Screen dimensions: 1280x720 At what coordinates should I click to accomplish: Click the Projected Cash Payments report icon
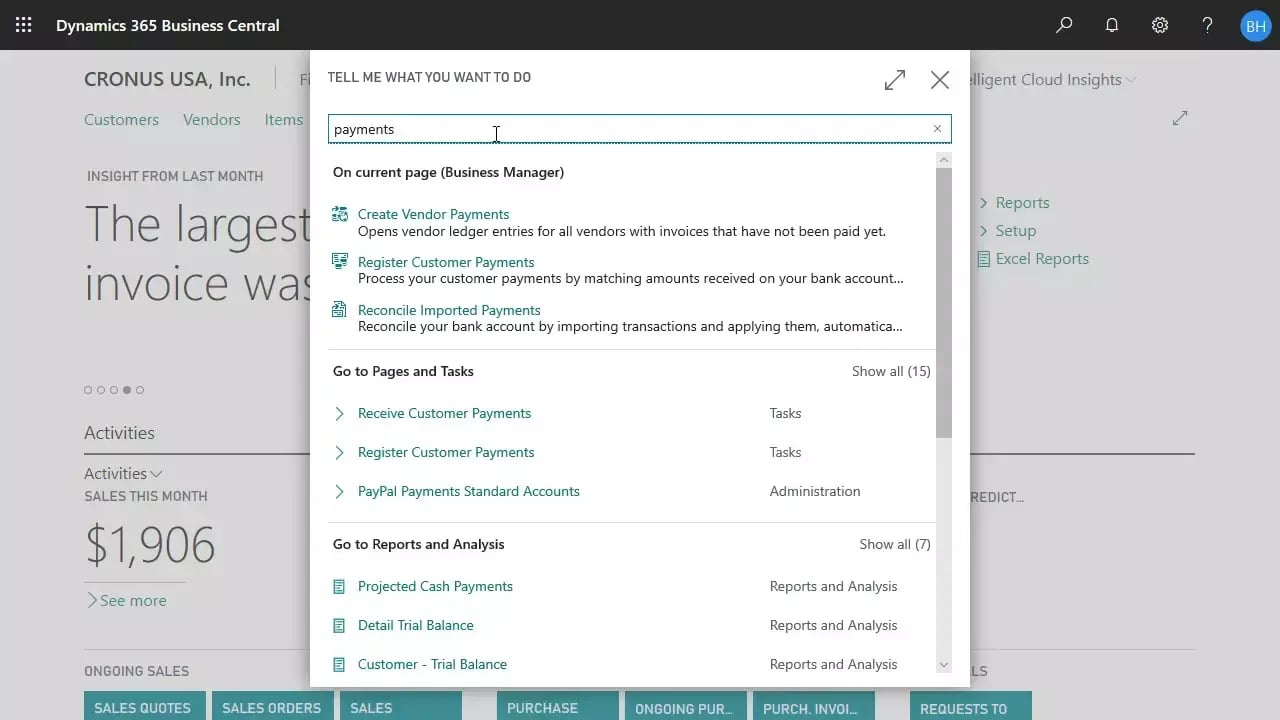(x=339, y=586)
